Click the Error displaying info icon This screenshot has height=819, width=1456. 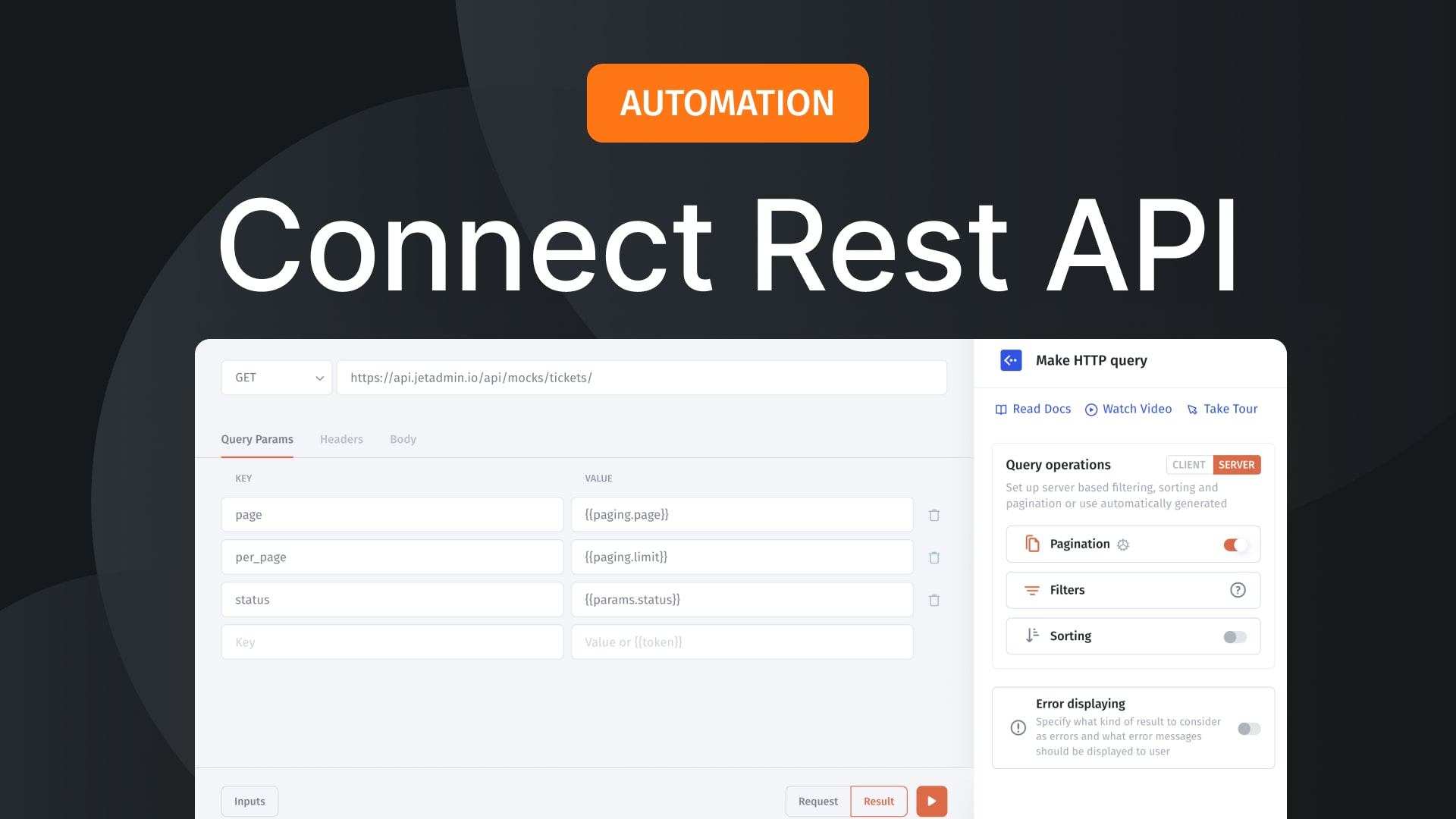[1018, 727]
